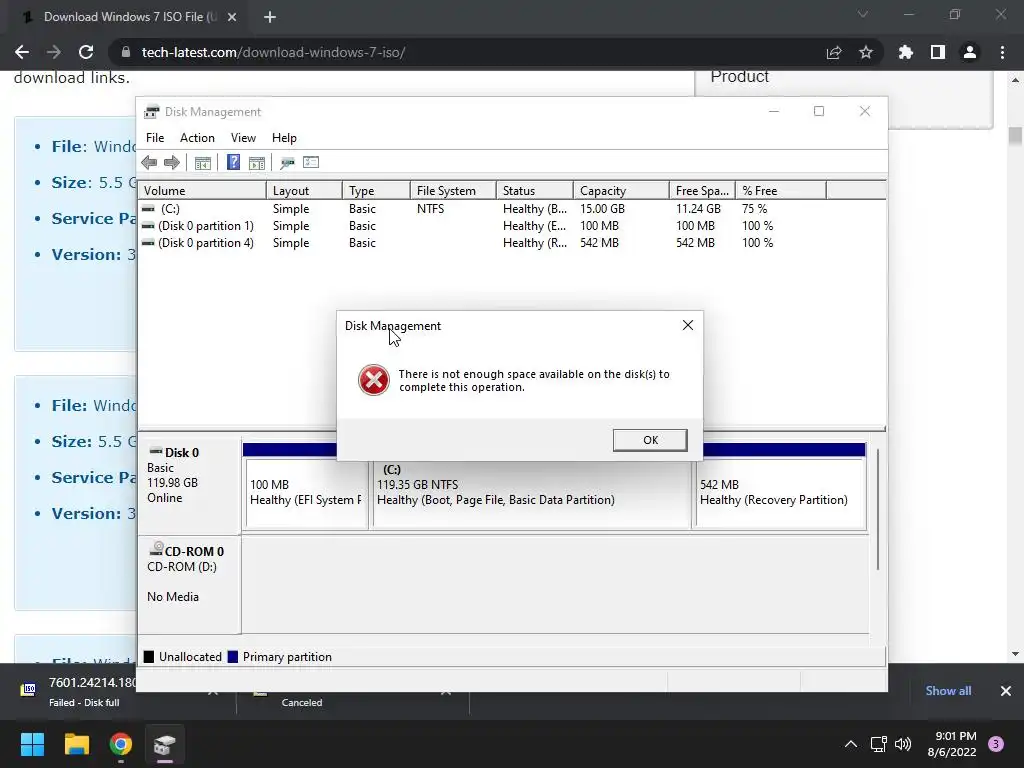The height and width of the screenshot is (768, 1024).
Task: Open File Explorer from taskbar
Action: click(x=76, y=744)
